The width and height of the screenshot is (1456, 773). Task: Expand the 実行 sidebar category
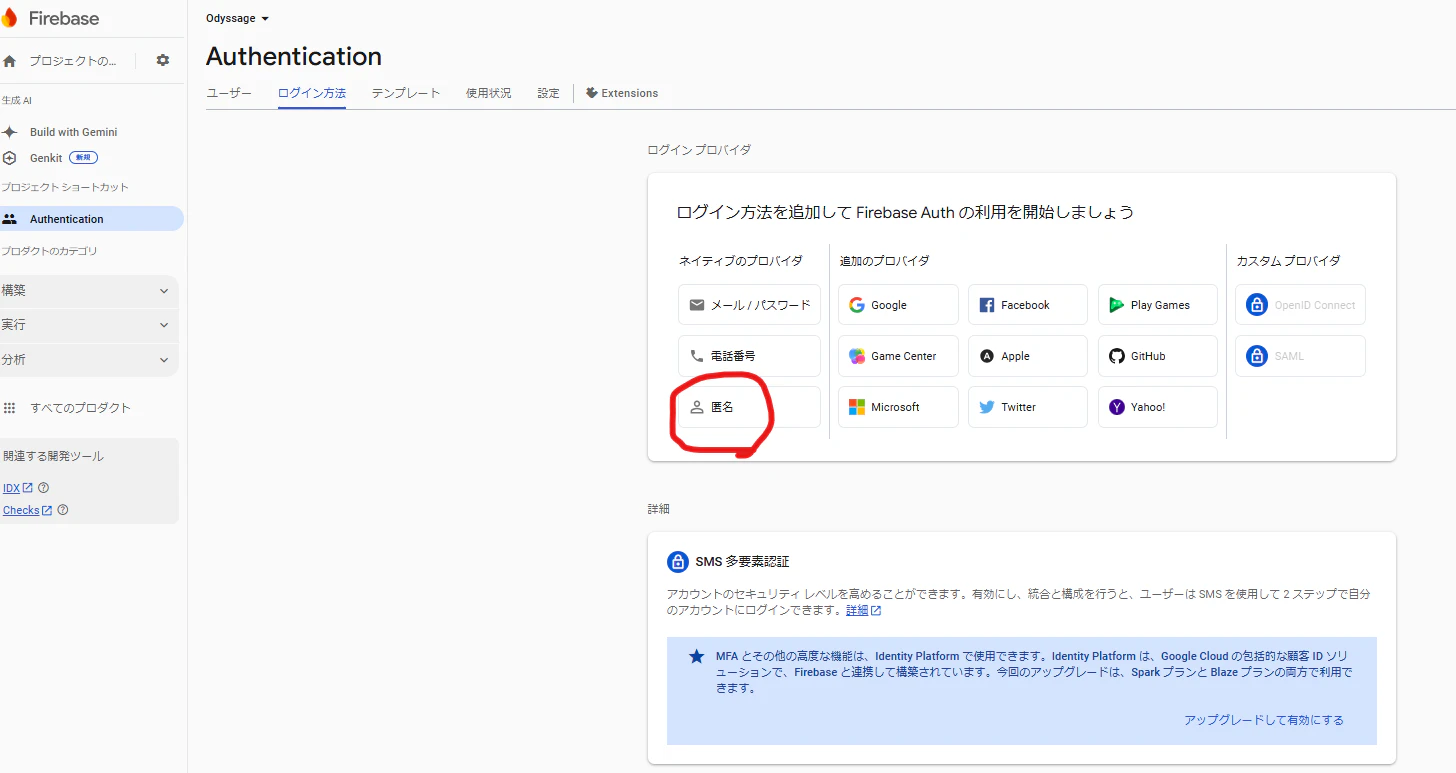(90, 325)
